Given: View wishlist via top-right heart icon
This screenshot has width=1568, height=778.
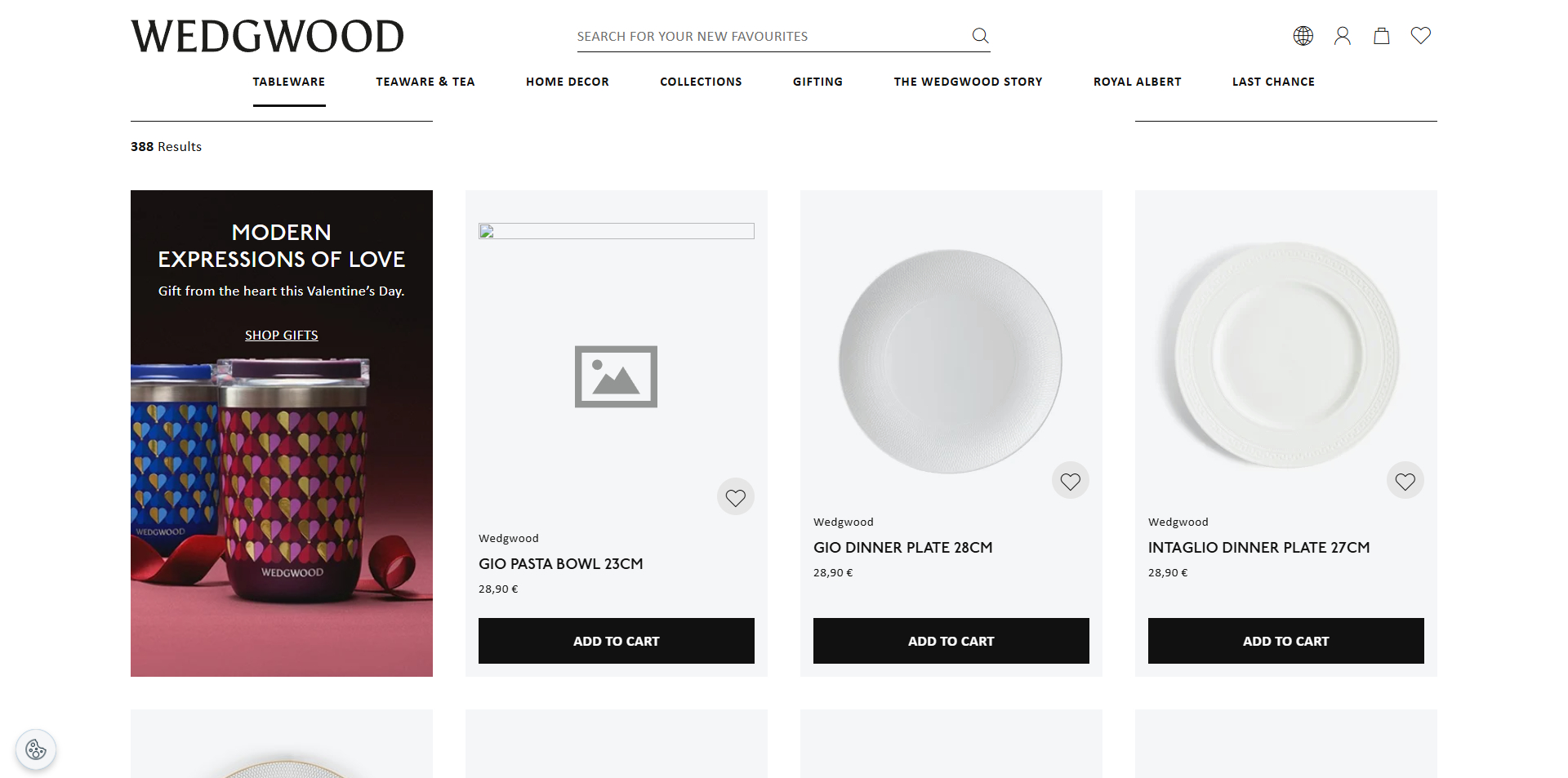Looking at the screenshot, I should click(1420, 35).
